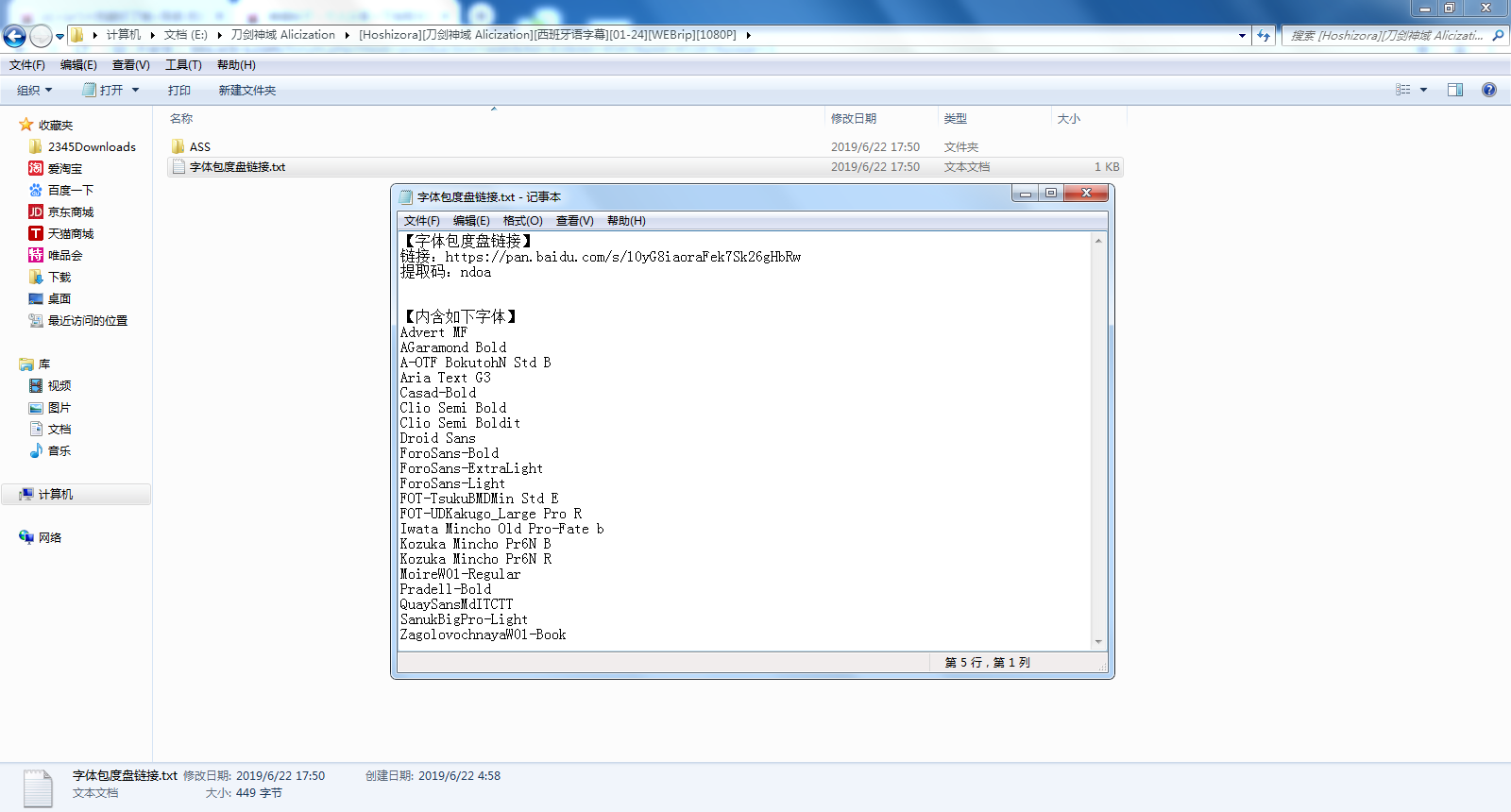Click the refresh button beside address bar
The height and width of the screenshot is (812, 1511).
click(x=1264, y=35)
